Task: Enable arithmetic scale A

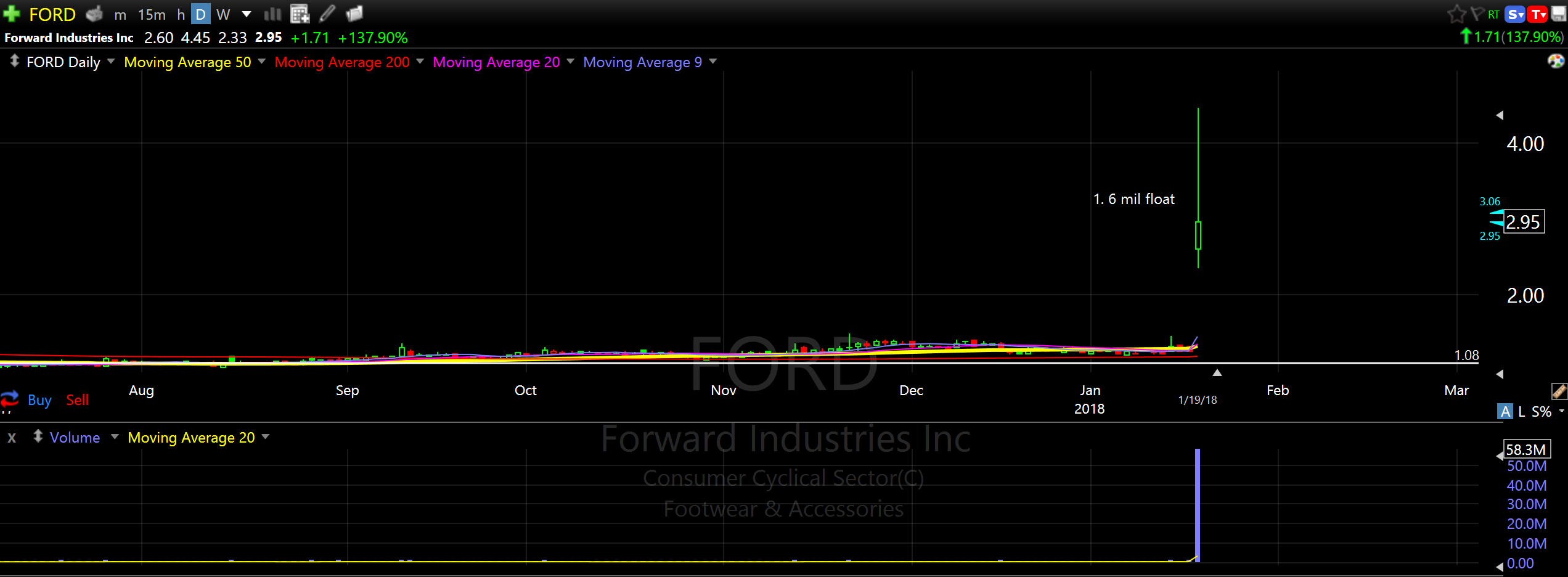Action: tap(1505, 412)
